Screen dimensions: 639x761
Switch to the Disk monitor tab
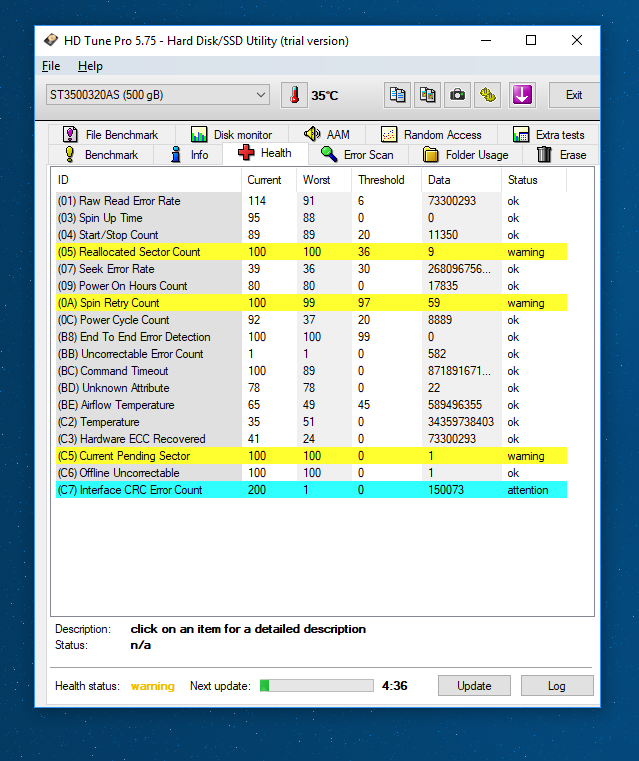pyautogui.click(x=231, y=134)
